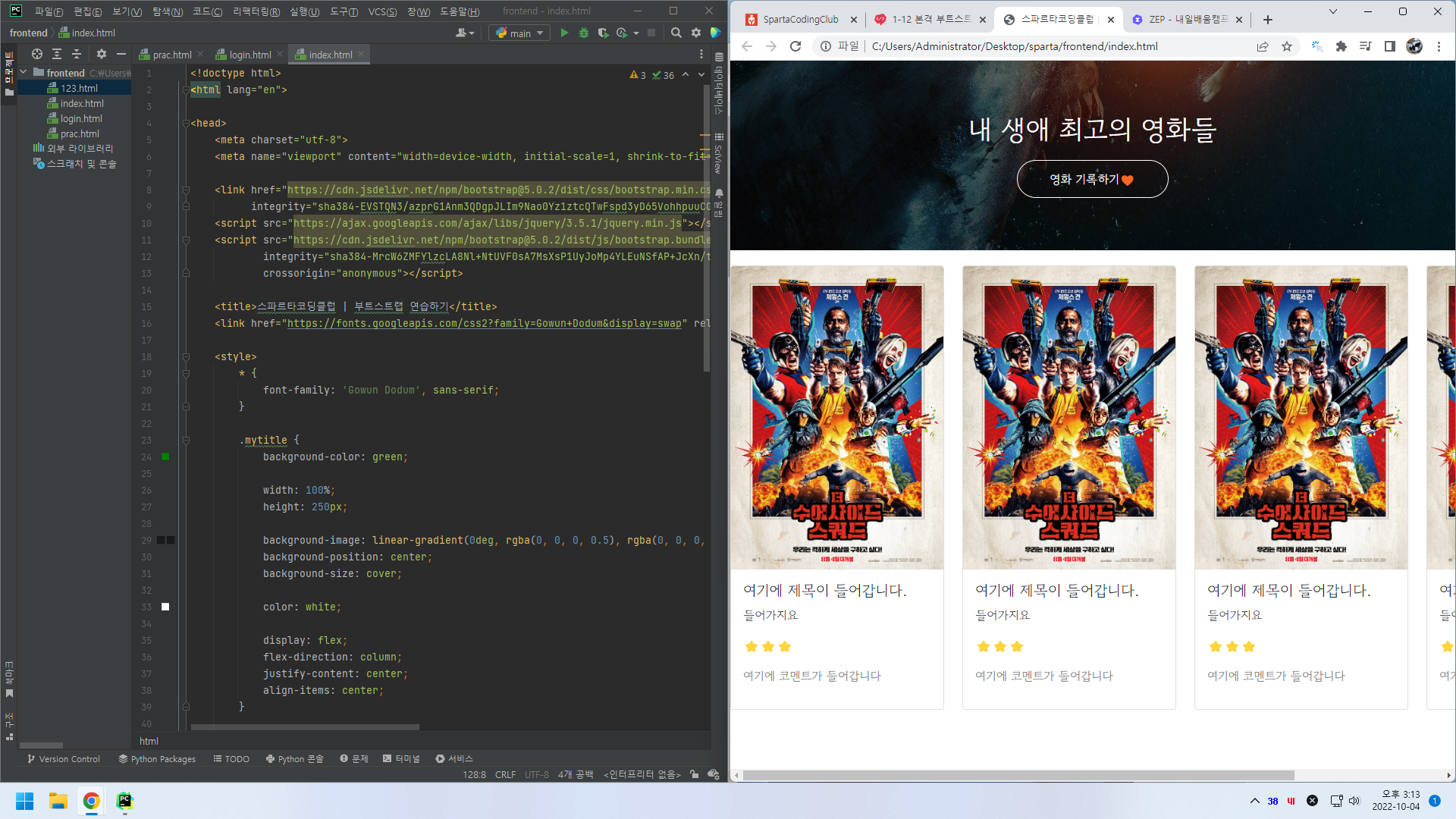Stop the running process button
Image resolution: width=1456 pixels, height=819 pixels.
point(651,33)
